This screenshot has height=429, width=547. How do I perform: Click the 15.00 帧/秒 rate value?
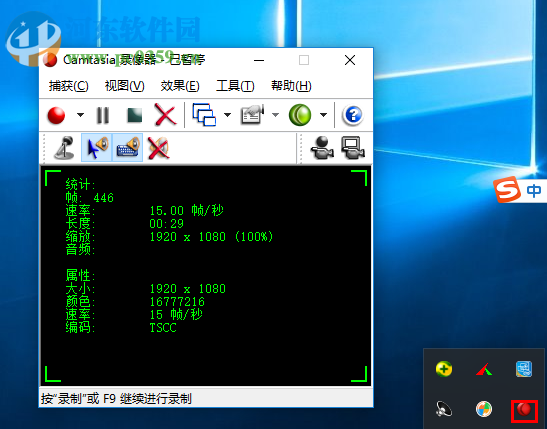(x=186, y=211)
